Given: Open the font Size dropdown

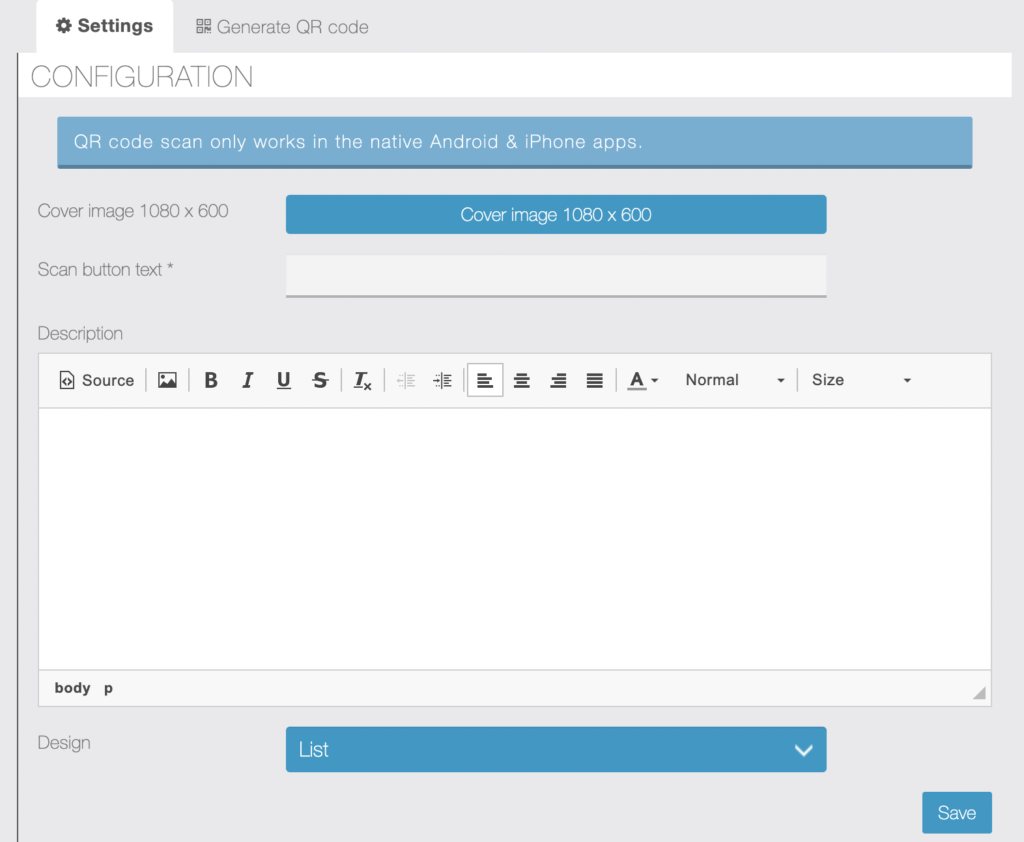Looking at the screenshot, I should point(861,380).
